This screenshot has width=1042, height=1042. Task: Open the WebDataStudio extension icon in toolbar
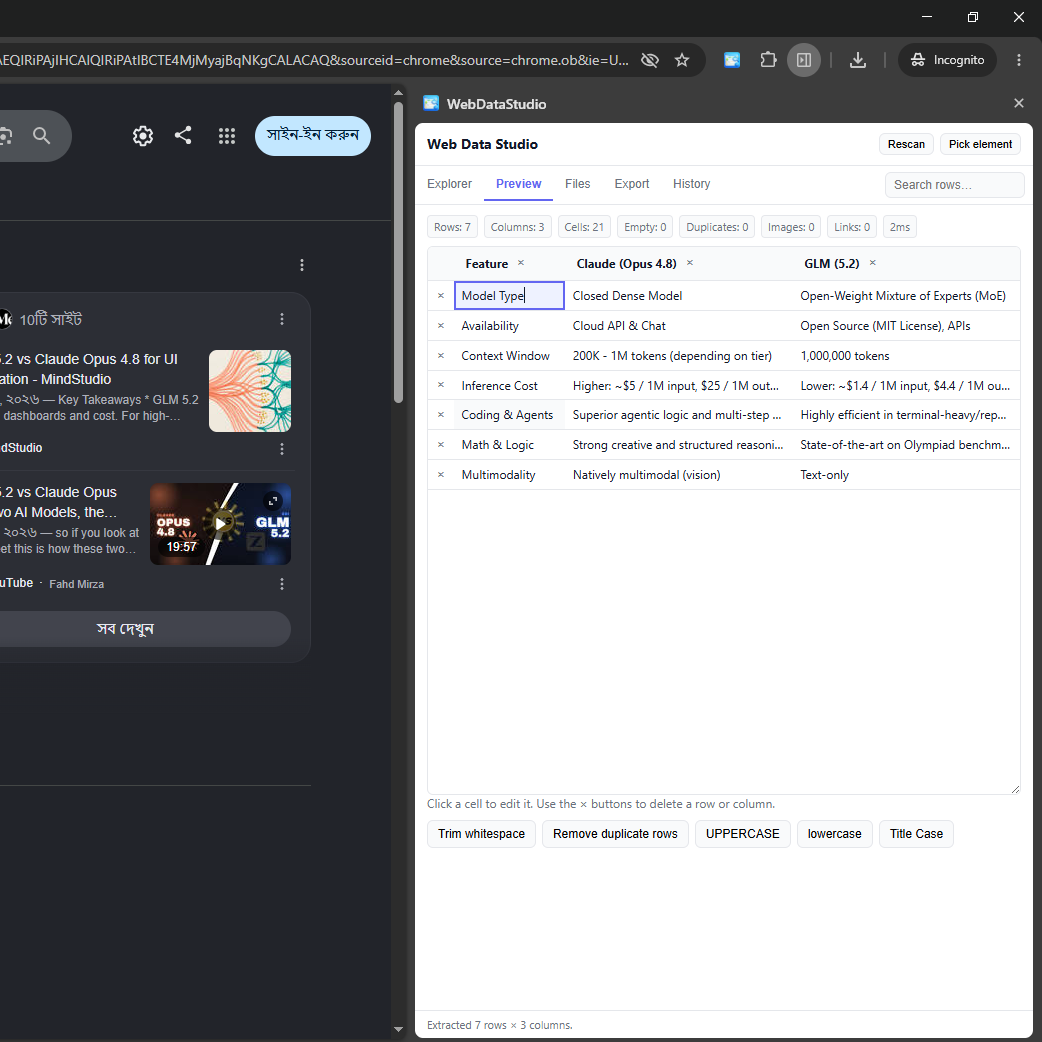[732, 60]
